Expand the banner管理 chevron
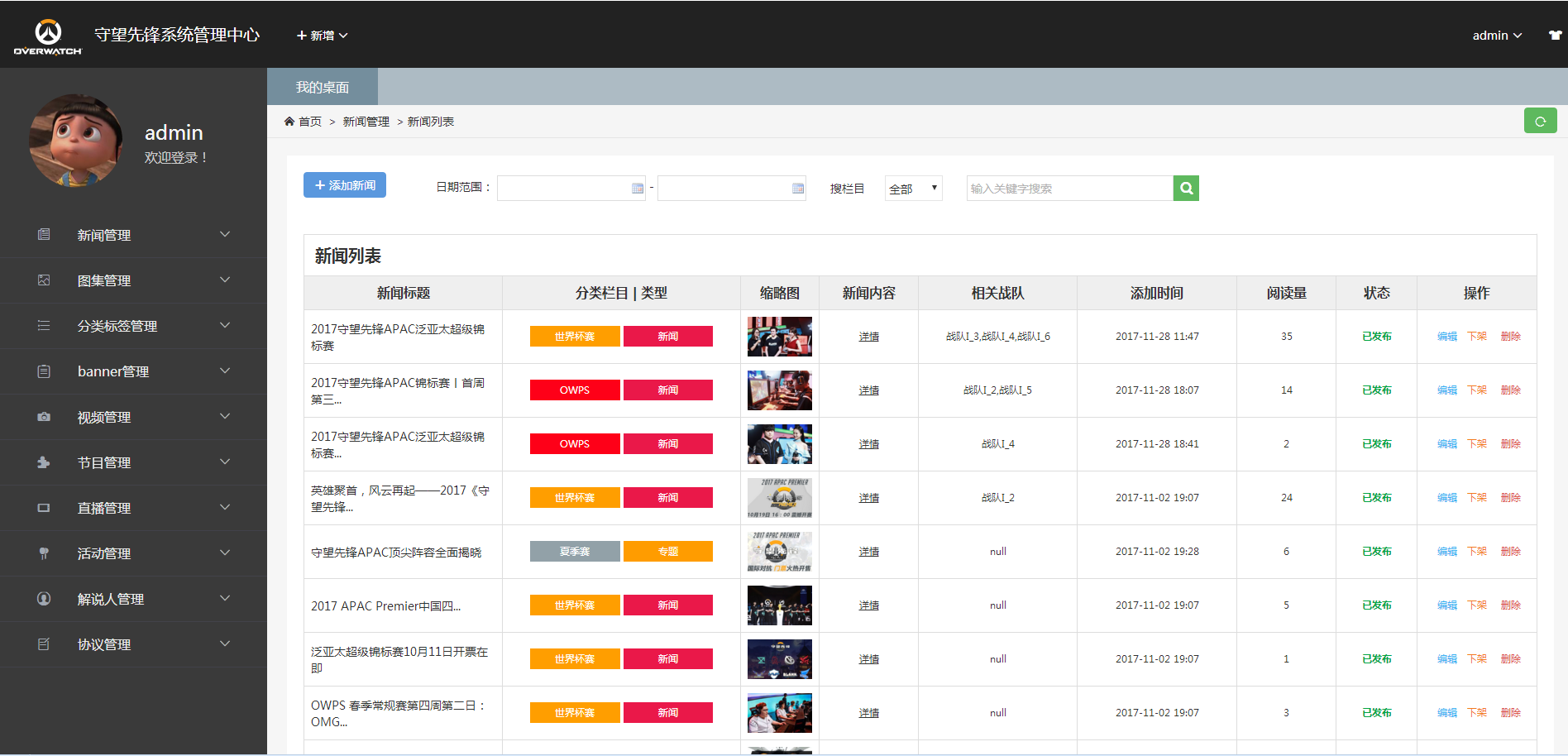Viewport: 1568px width, 756px height. [x=225, y=371]
